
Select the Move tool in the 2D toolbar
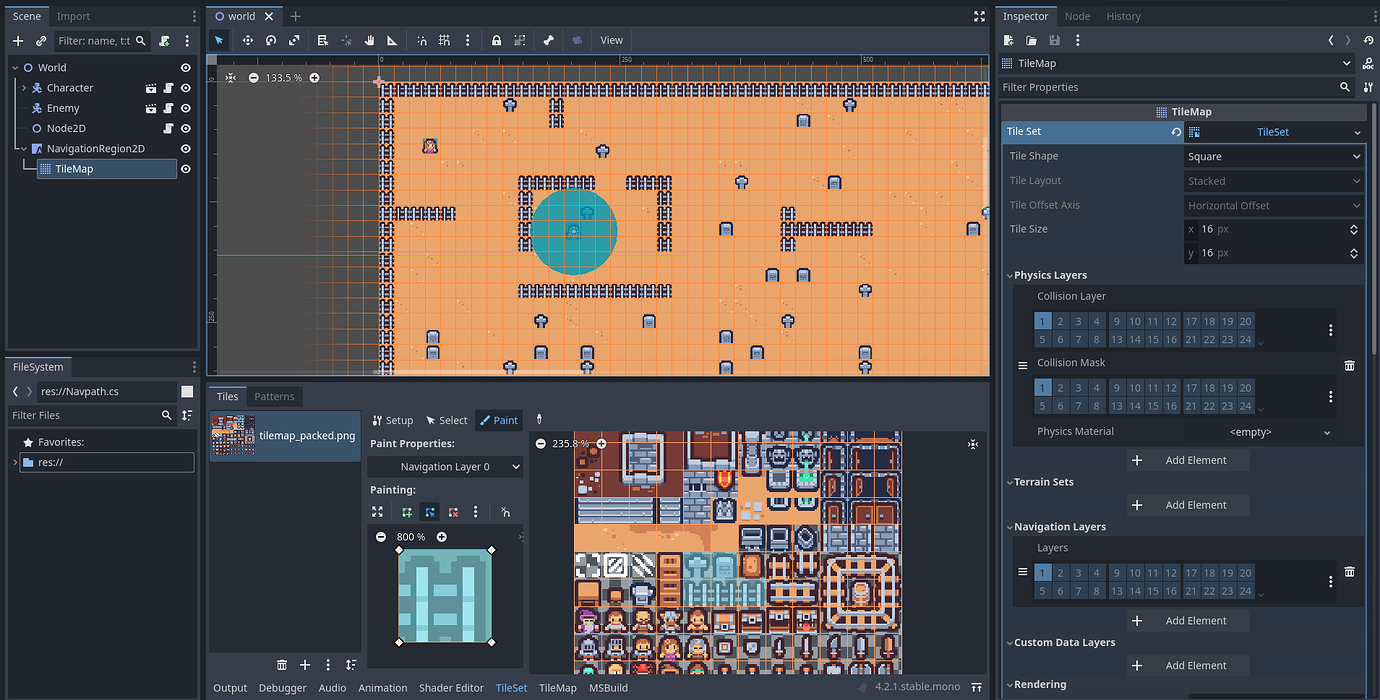[248, 40]
